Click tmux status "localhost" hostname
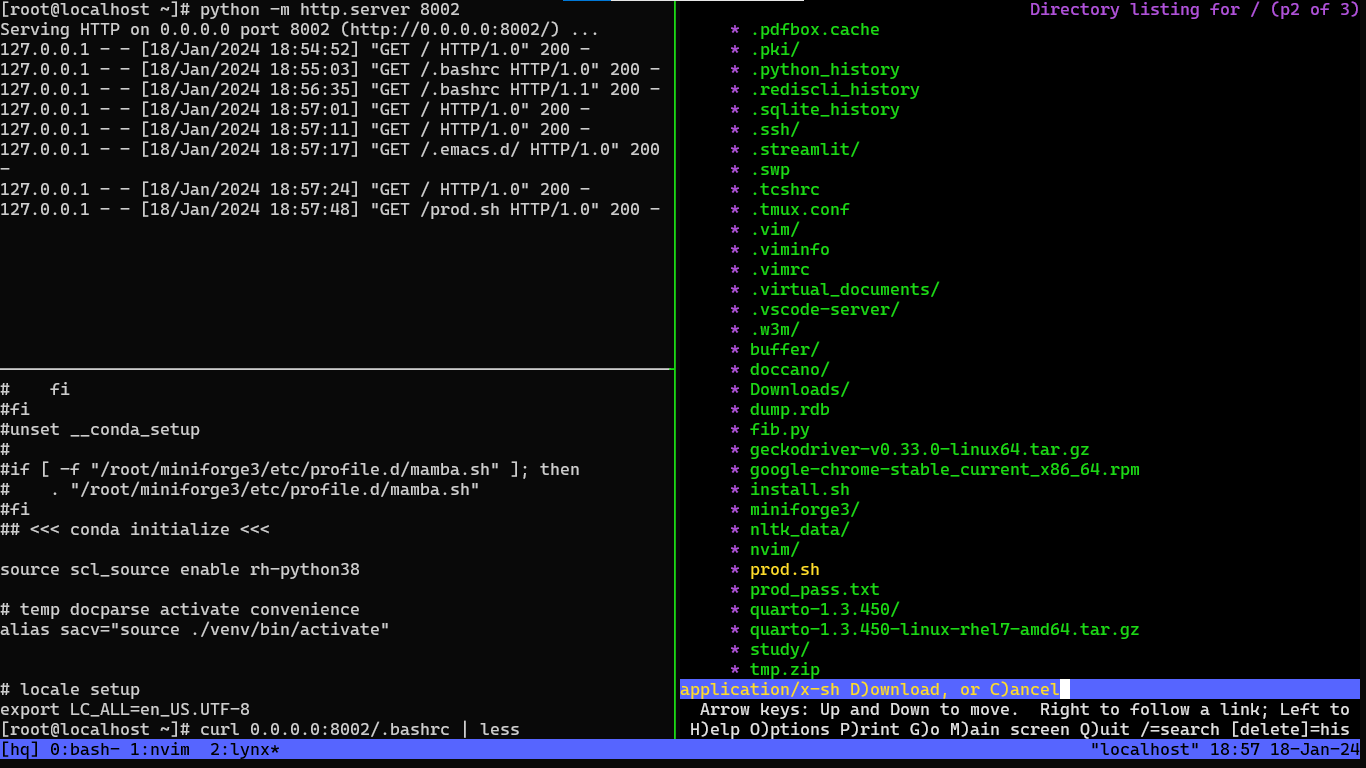 (x=1145, y=750)
